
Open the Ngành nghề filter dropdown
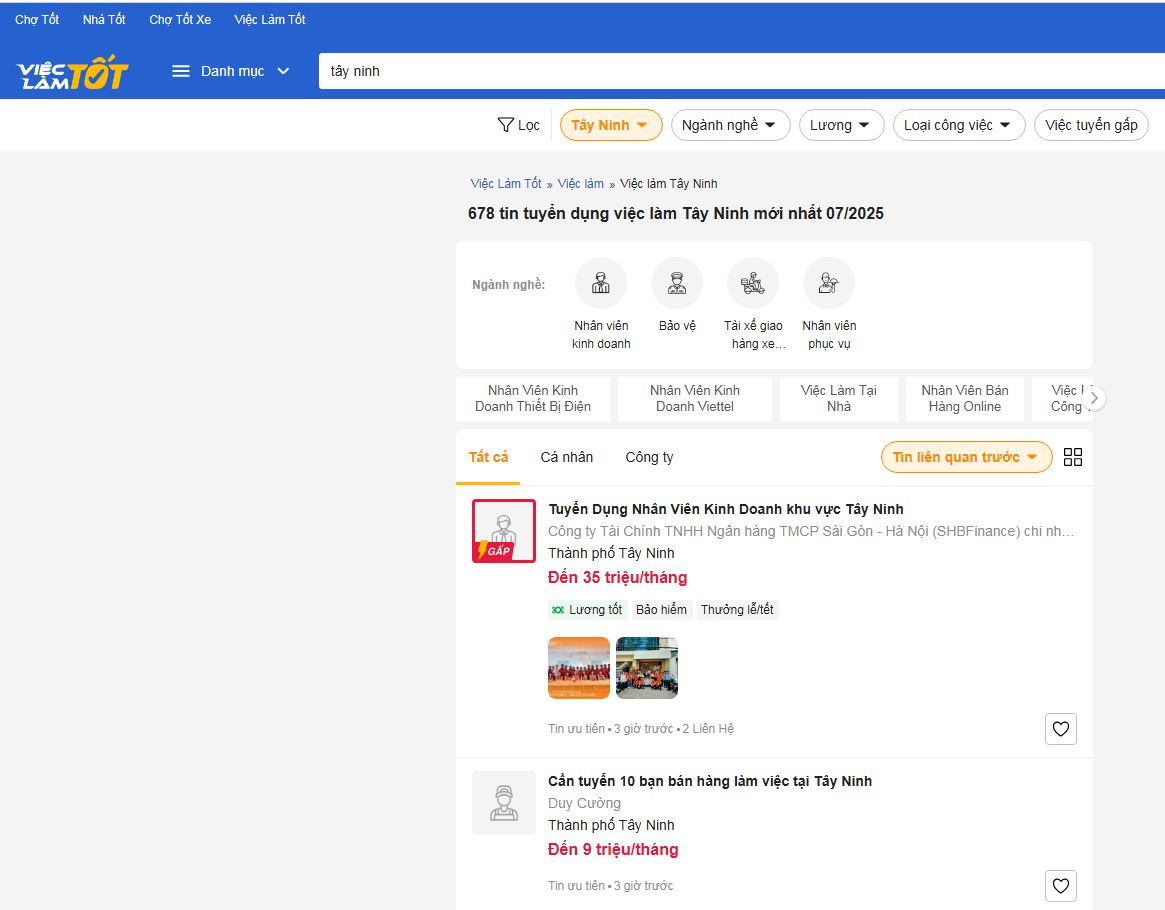730,125
